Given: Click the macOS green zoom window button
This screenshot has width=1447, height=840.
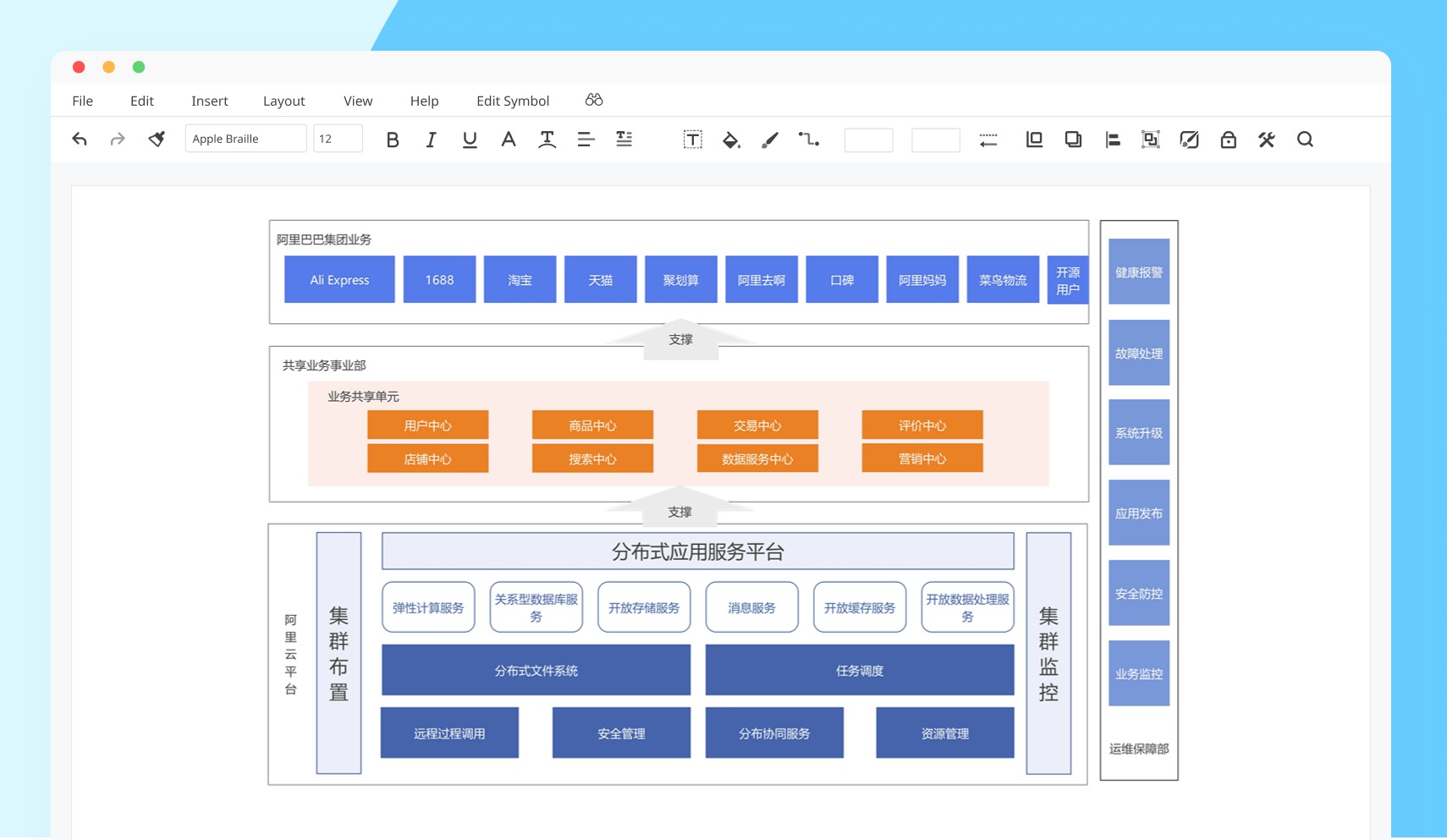Looking at the screenshot, I should click(x=139, y=67).
